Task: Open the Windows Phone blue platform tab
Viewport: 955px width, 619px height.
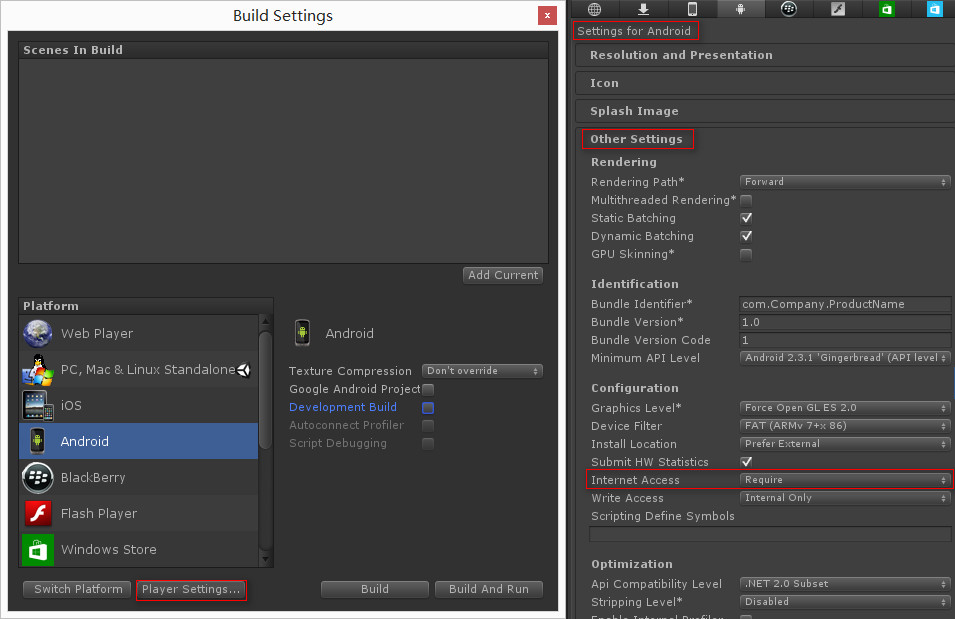Action: click(934, 9)
